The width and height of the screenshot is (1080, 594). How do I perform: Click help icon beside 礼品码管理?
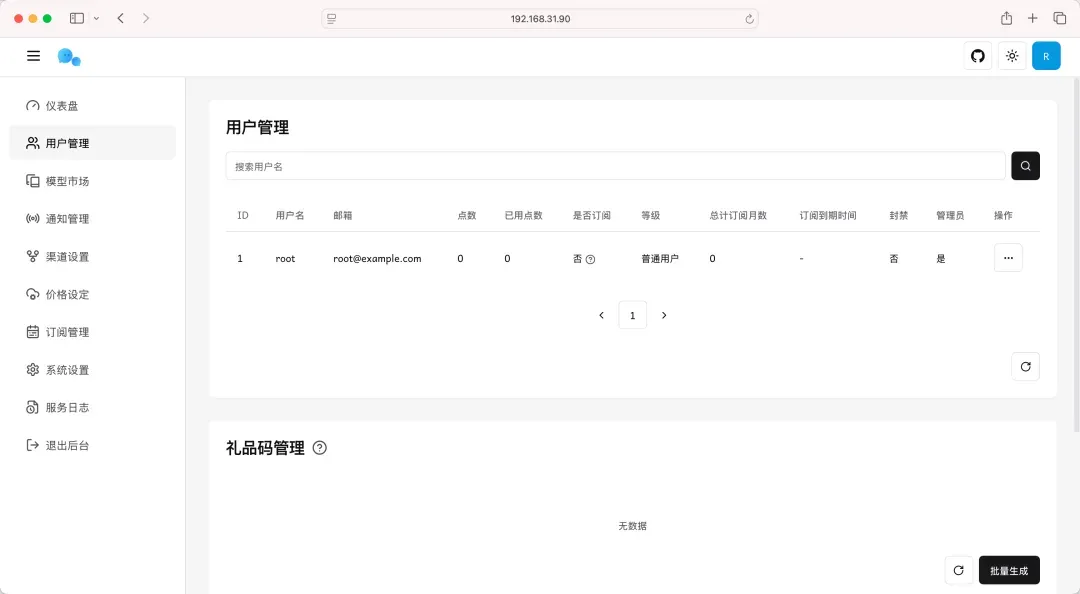[320, 448]
